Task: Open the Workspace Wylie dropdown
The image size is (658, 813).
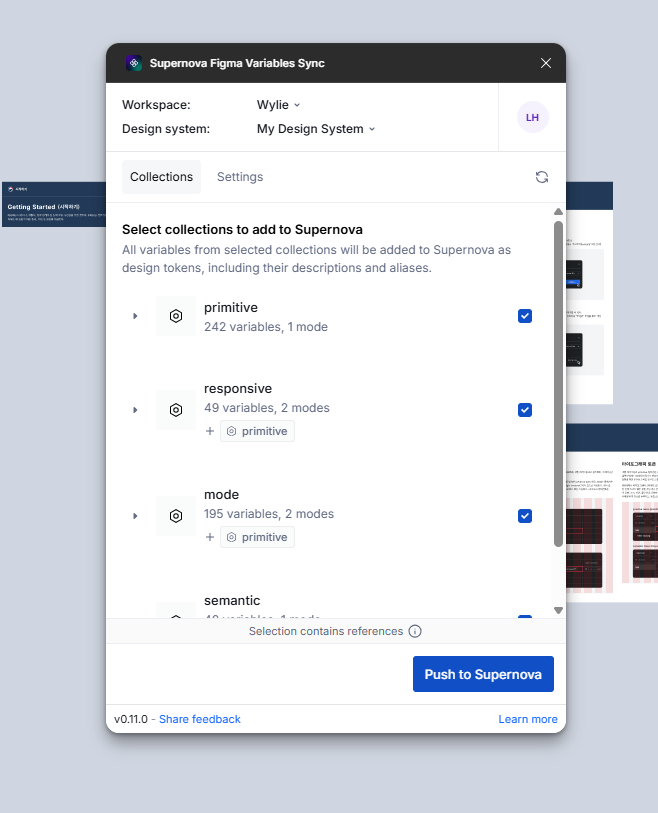Action: point(278,105)
